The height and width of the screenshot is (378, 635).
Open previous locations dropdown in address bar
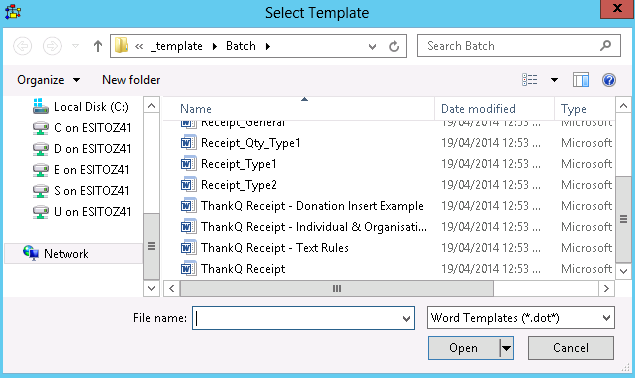coord(372,47)
